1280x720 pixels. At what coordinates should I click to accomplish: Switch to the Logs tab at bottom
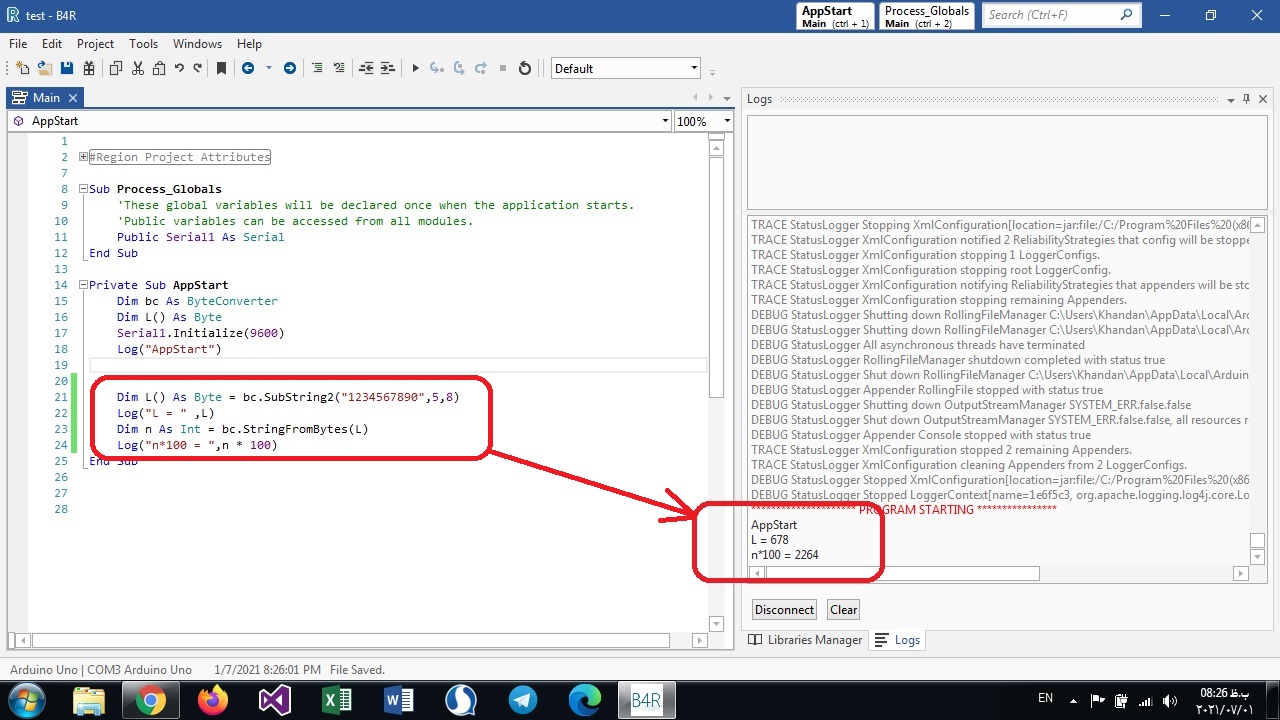[897, 640]
